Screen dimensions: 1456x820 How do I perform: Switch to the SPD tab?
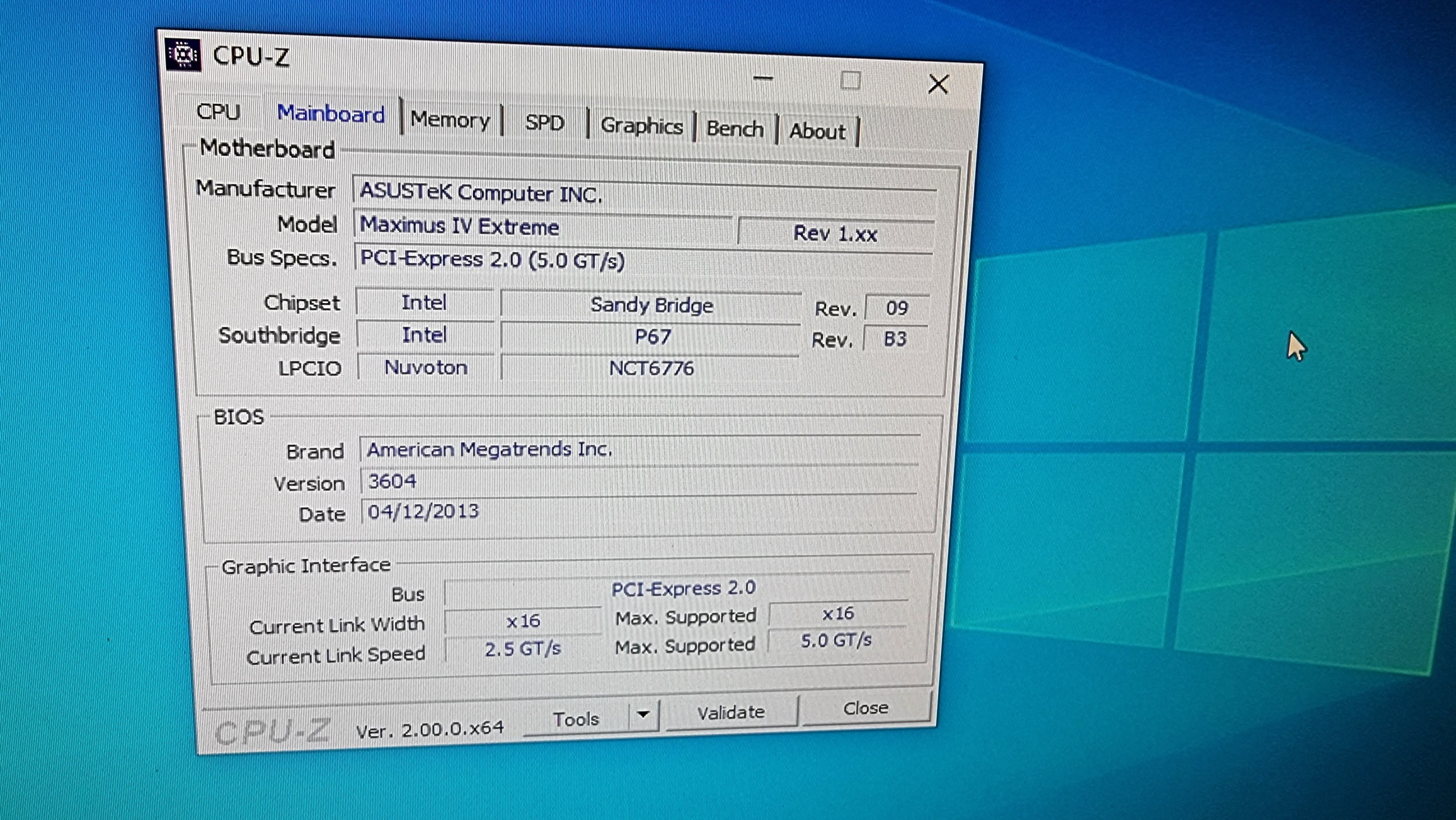[x=545, y=123]
